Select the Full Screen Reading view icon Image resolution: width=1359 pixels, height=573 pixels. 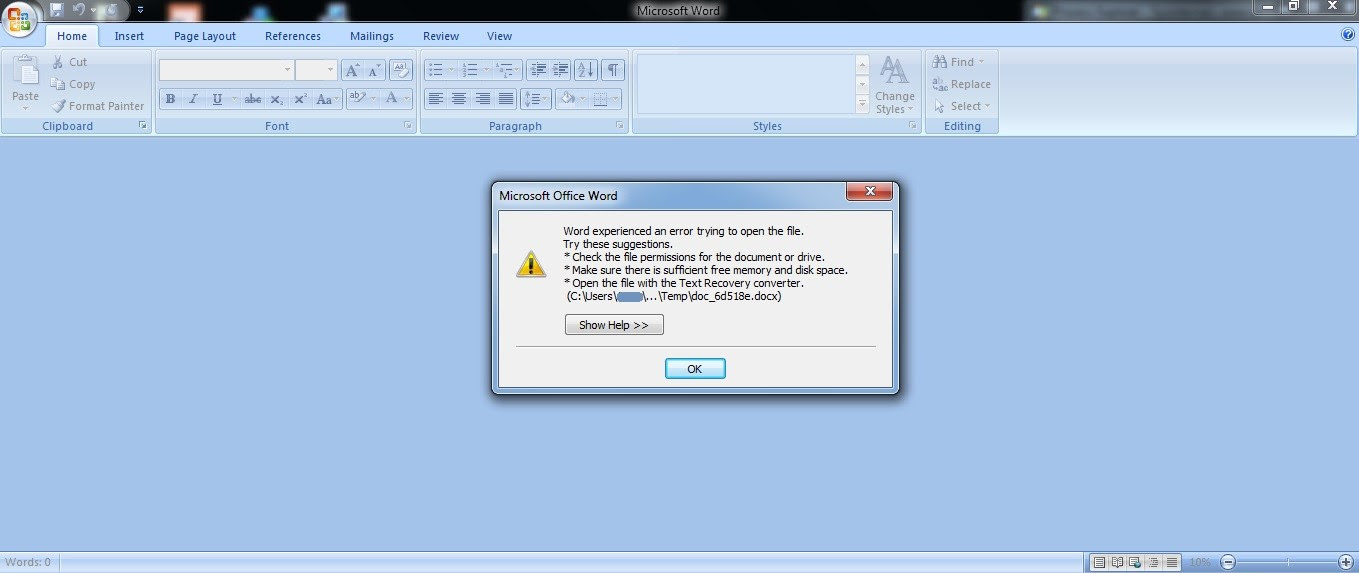tap(1117, 562)
